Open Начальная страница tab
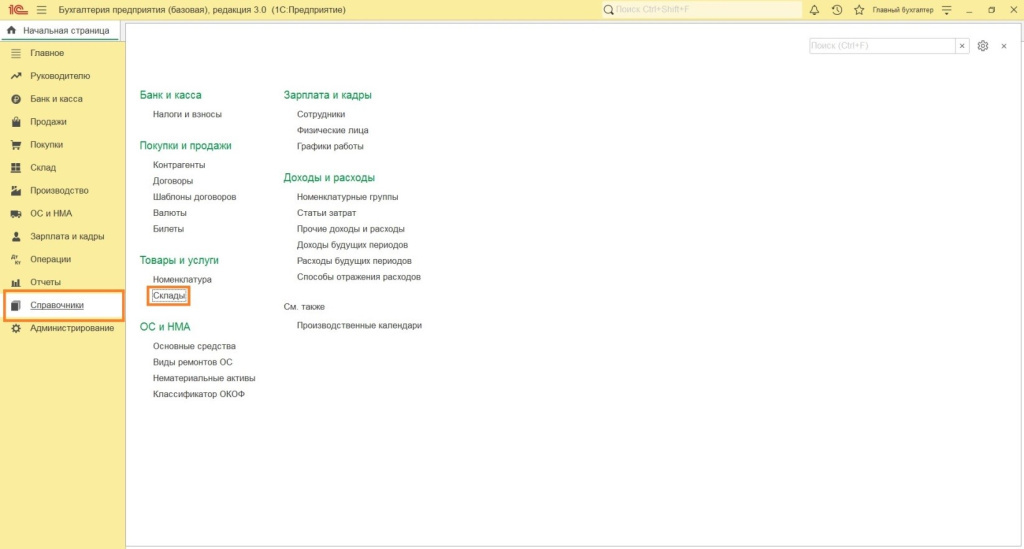Screen dimensions: 1024x549 click(x=59, y=30)
